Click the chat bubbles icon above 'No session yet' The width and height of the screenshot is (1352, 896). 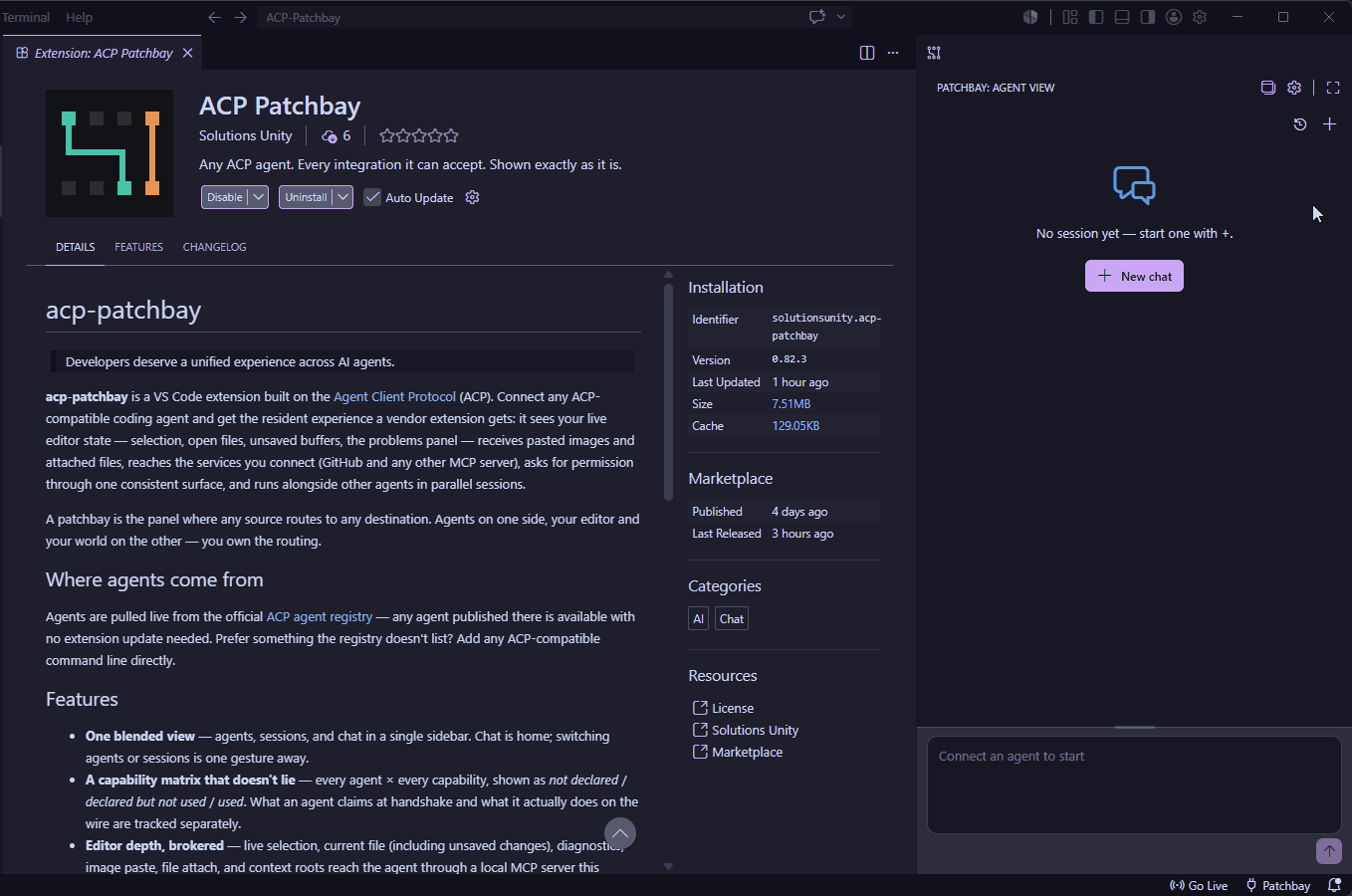pos(1134,185)
